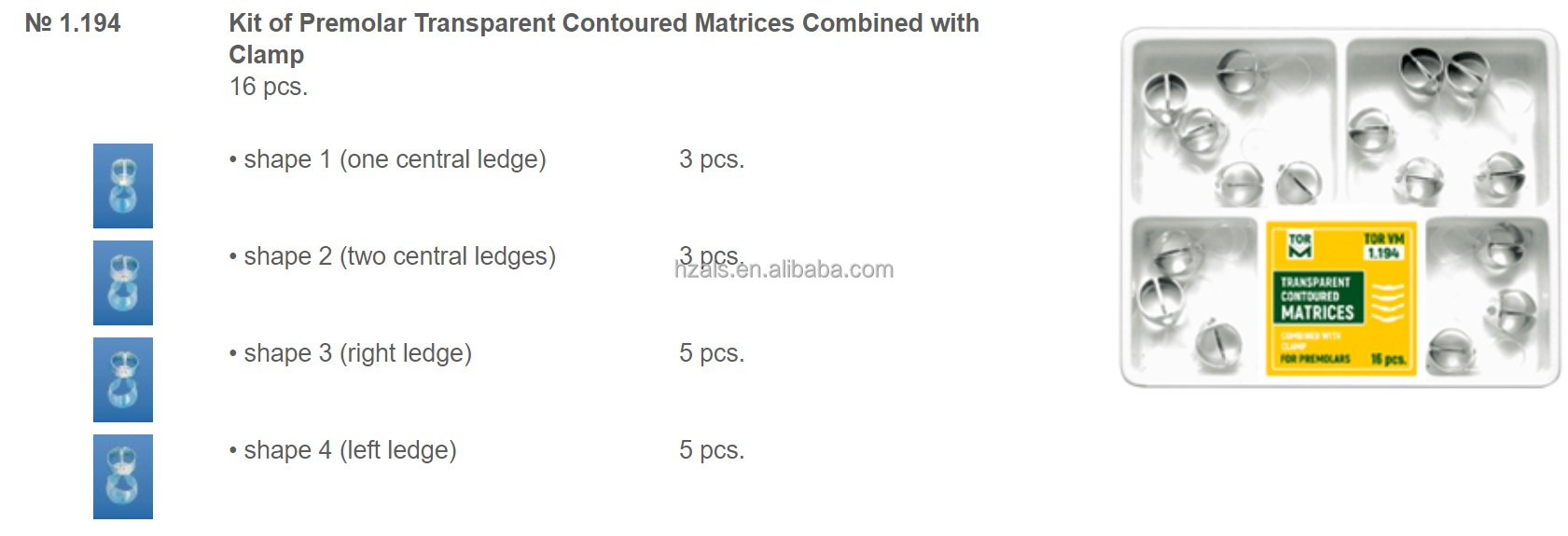Click the shape 4 matrix thumbnail
1568x536 pixels.
click(x=123, y=476)
